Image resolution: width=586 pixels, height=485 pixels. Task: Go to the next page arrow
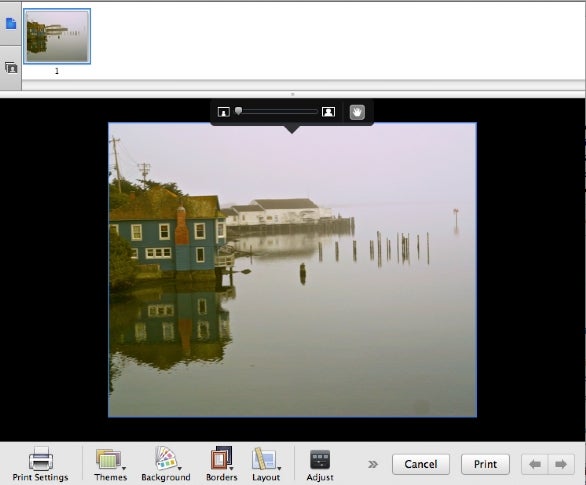(561, 464)
